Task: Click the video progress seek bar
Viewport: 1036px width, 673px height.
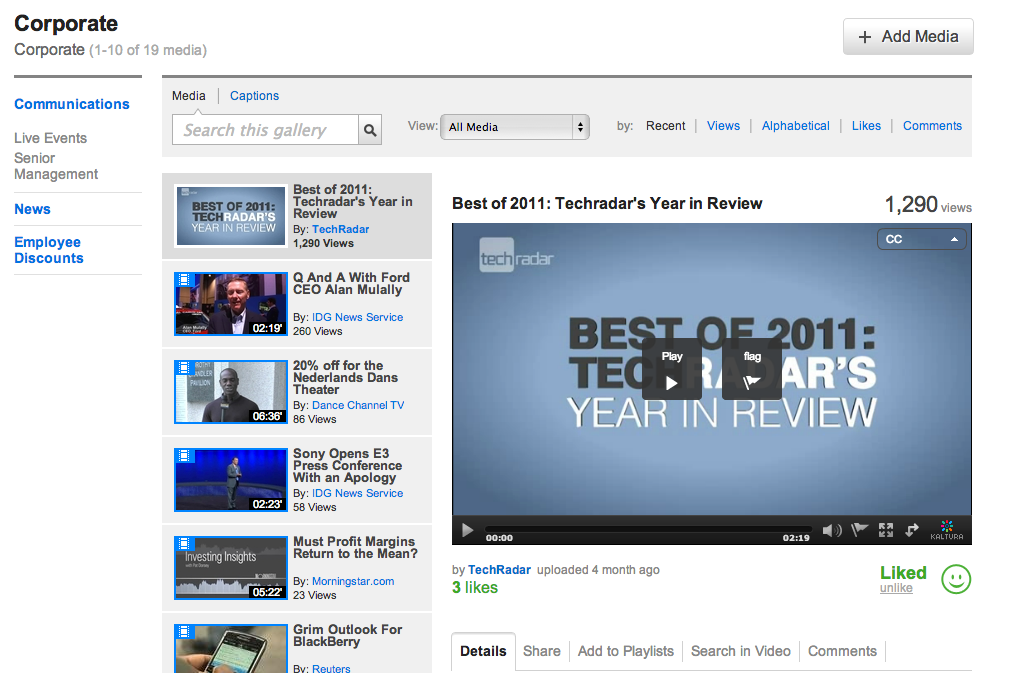Action: (648, 529)
